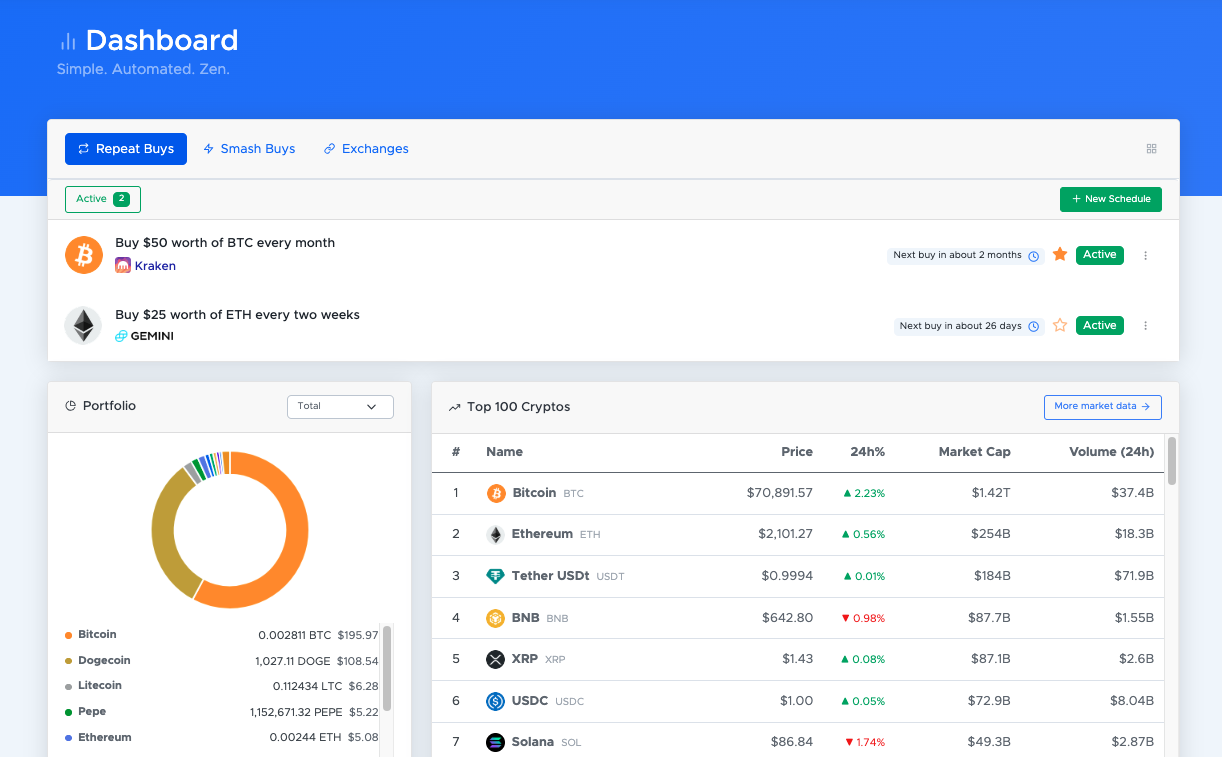Open the three-dot menu on the ETH schedule
The height and width of the screenshot is (757, 1222).
1145,325
